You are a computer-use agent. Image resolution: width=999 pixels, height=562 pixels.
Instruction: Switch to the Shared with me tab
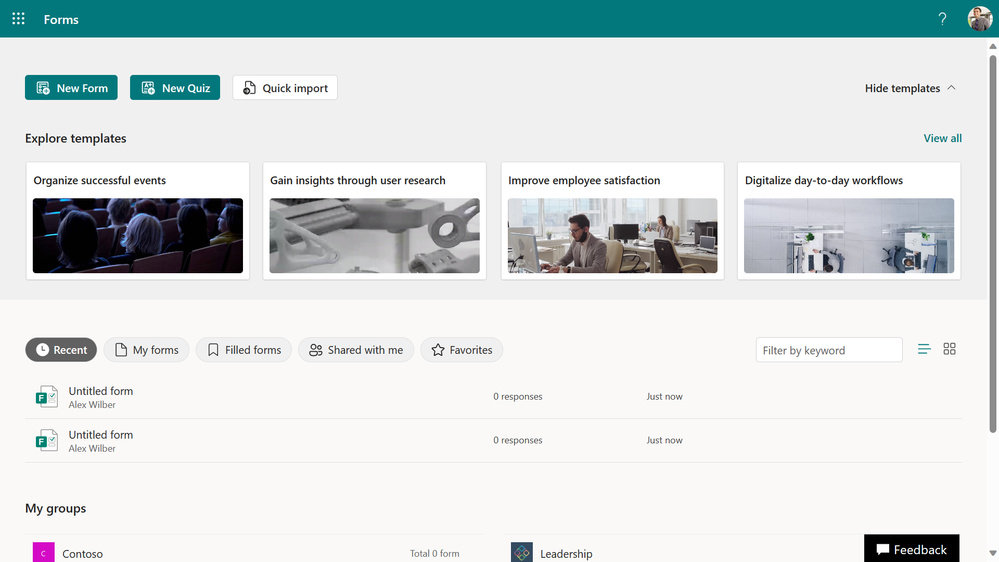(356, 350)
